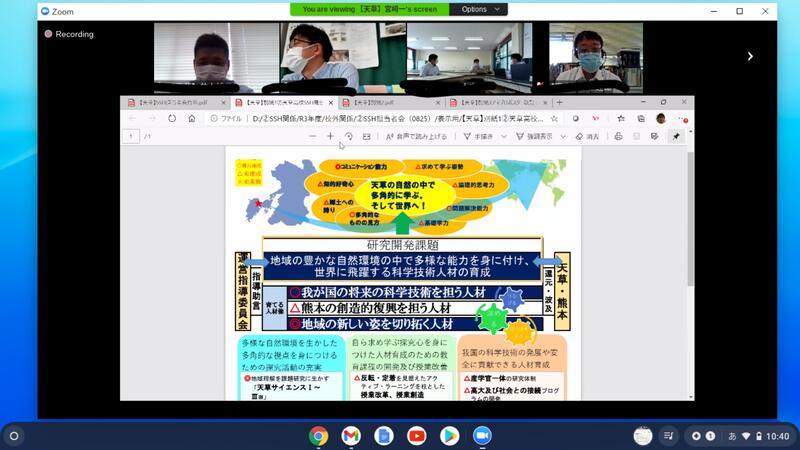
Task: Open Gmail from the shelf
Action: (x=351, y=435)
